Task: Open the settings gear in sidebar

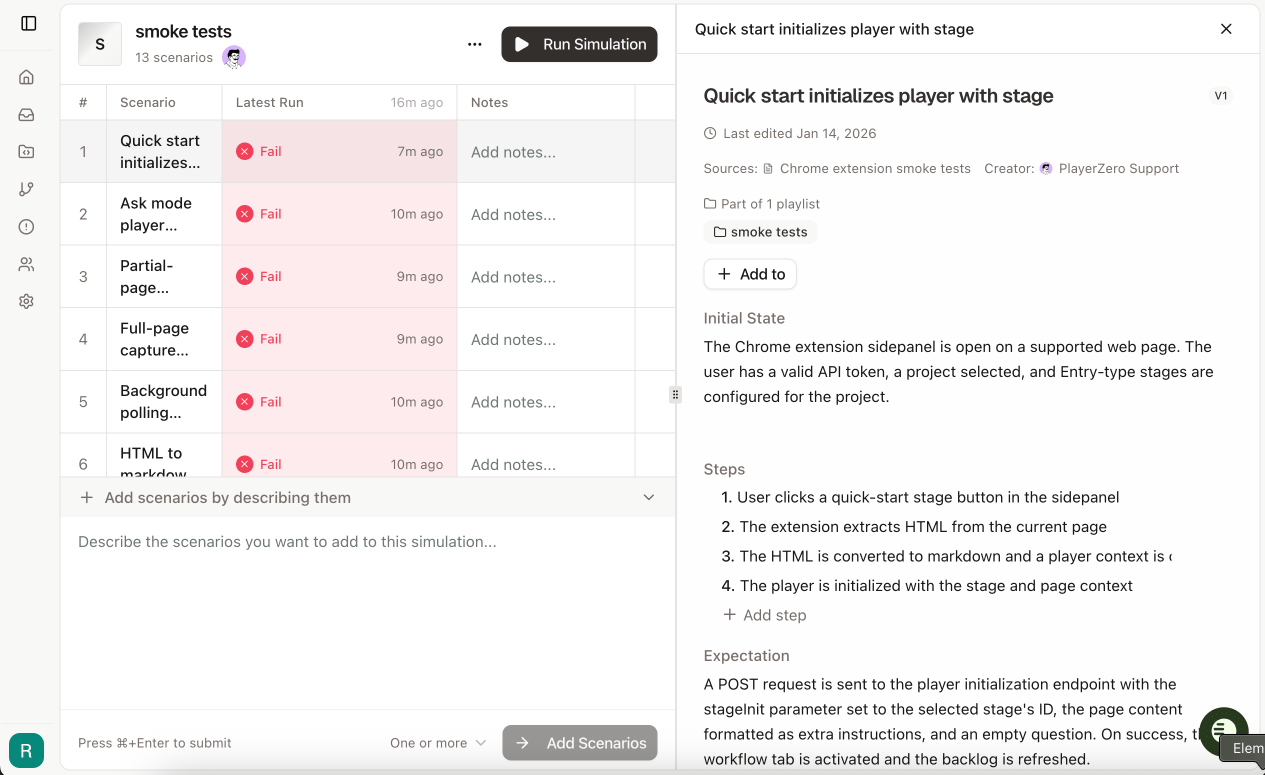Action: [x=27, y=301]
